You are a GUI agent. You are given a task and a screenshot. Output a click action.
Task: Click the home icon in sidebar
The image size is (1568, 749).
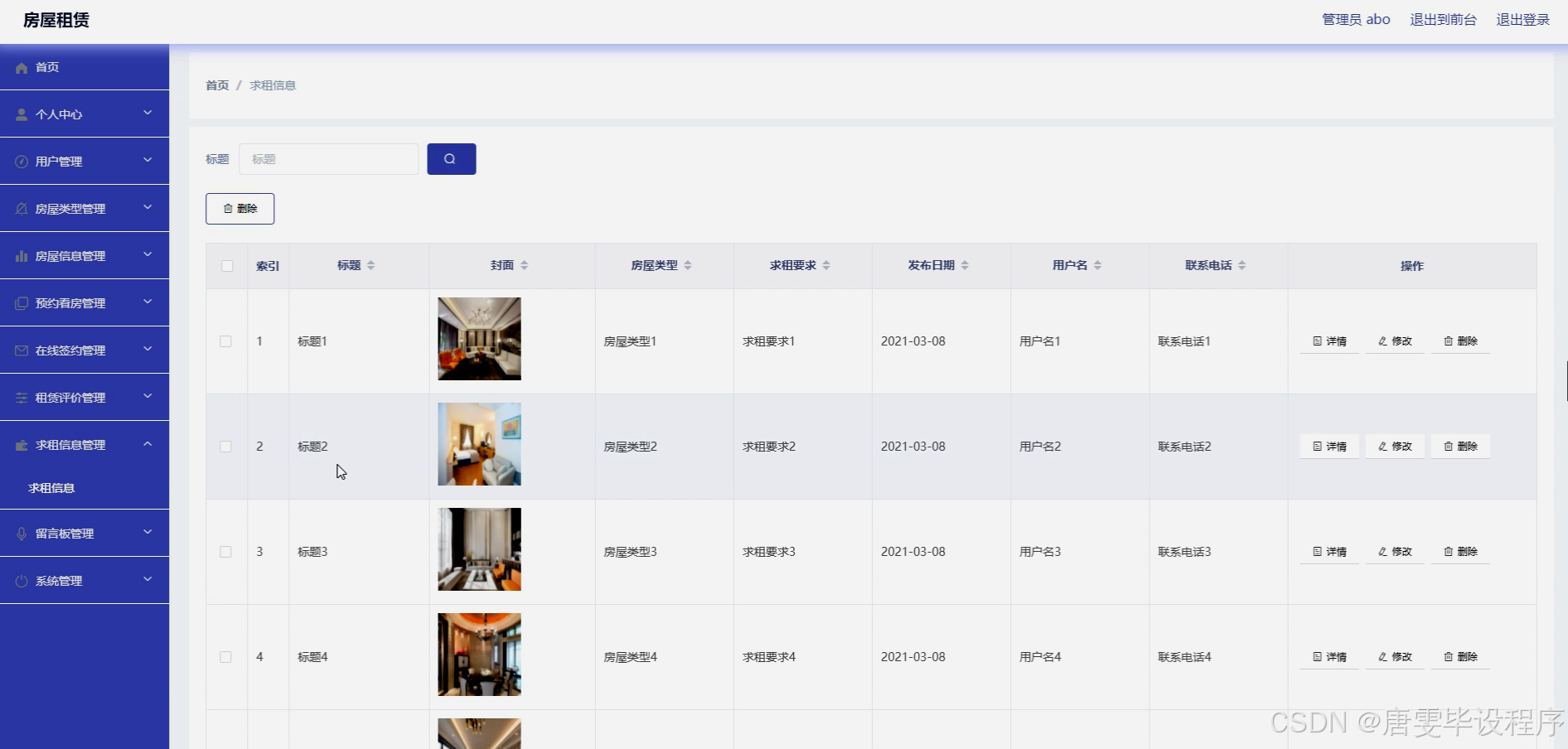pos(22,68)
